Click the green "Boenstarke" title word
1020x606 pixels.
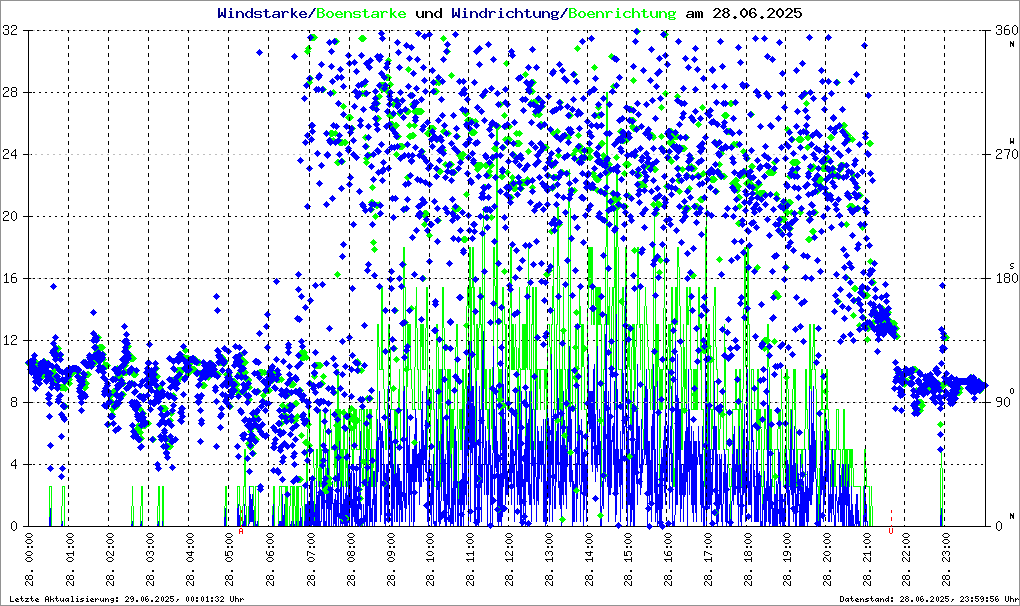[362, 13]
